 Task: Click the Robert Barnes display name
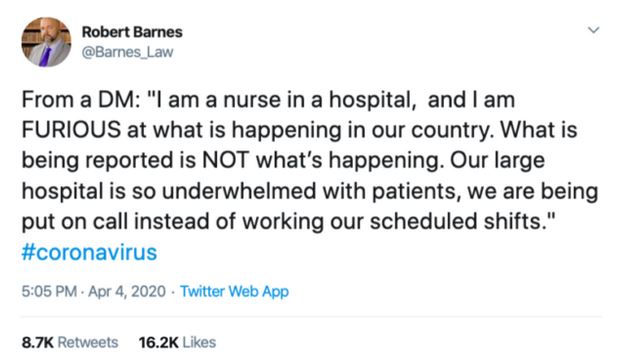pyautogui.click(x=132, y=32)
